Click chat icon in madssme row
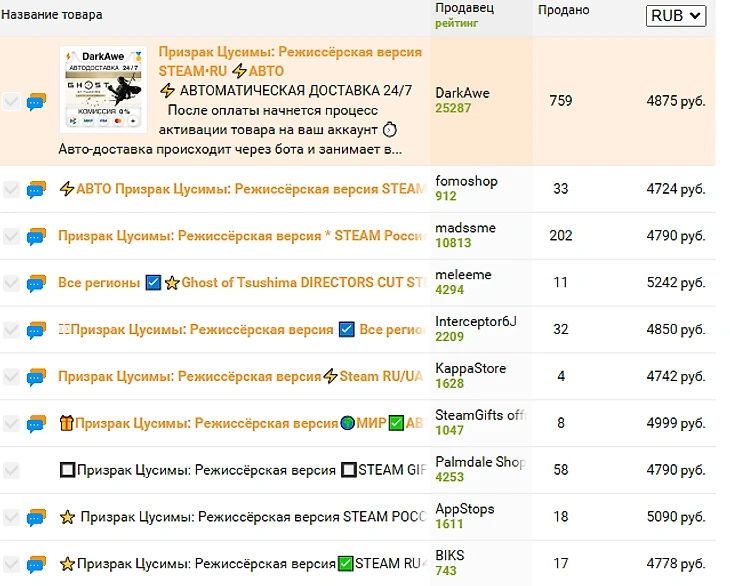 (37, 237)
